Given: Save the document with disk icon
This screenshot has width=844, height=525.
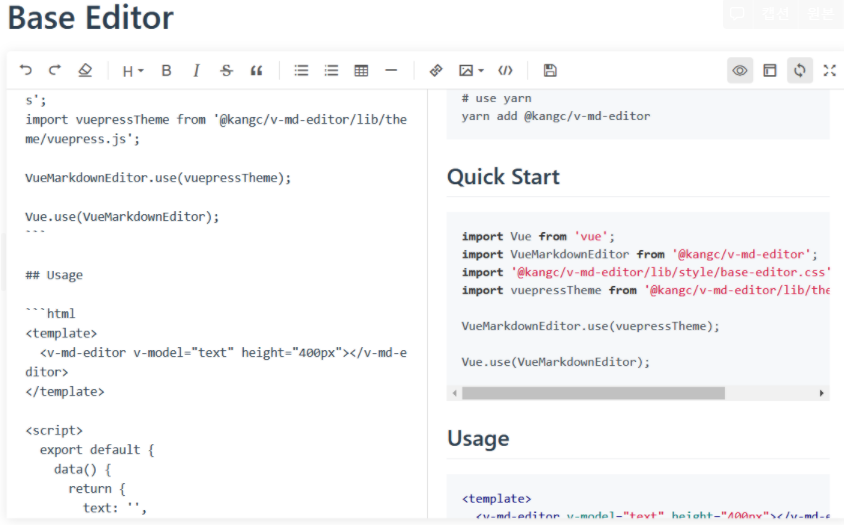Looking at the screenshot, I should 550,71.
